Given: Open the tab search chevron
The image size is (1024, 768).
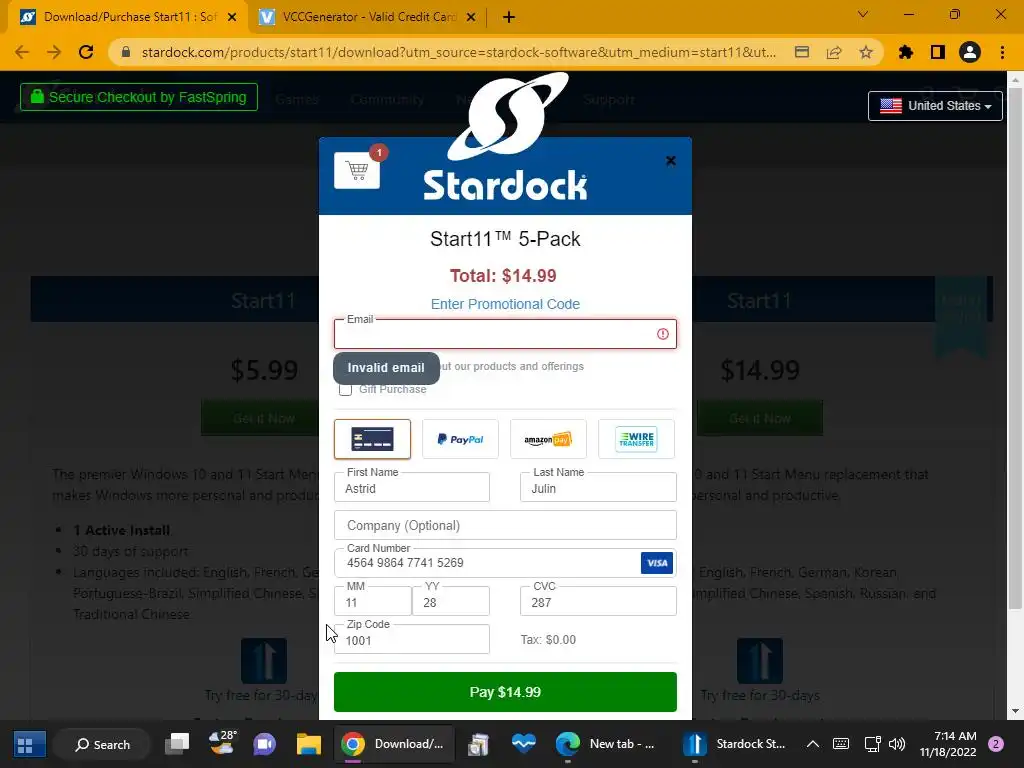Looking at the screenshot, I should 863,14.
